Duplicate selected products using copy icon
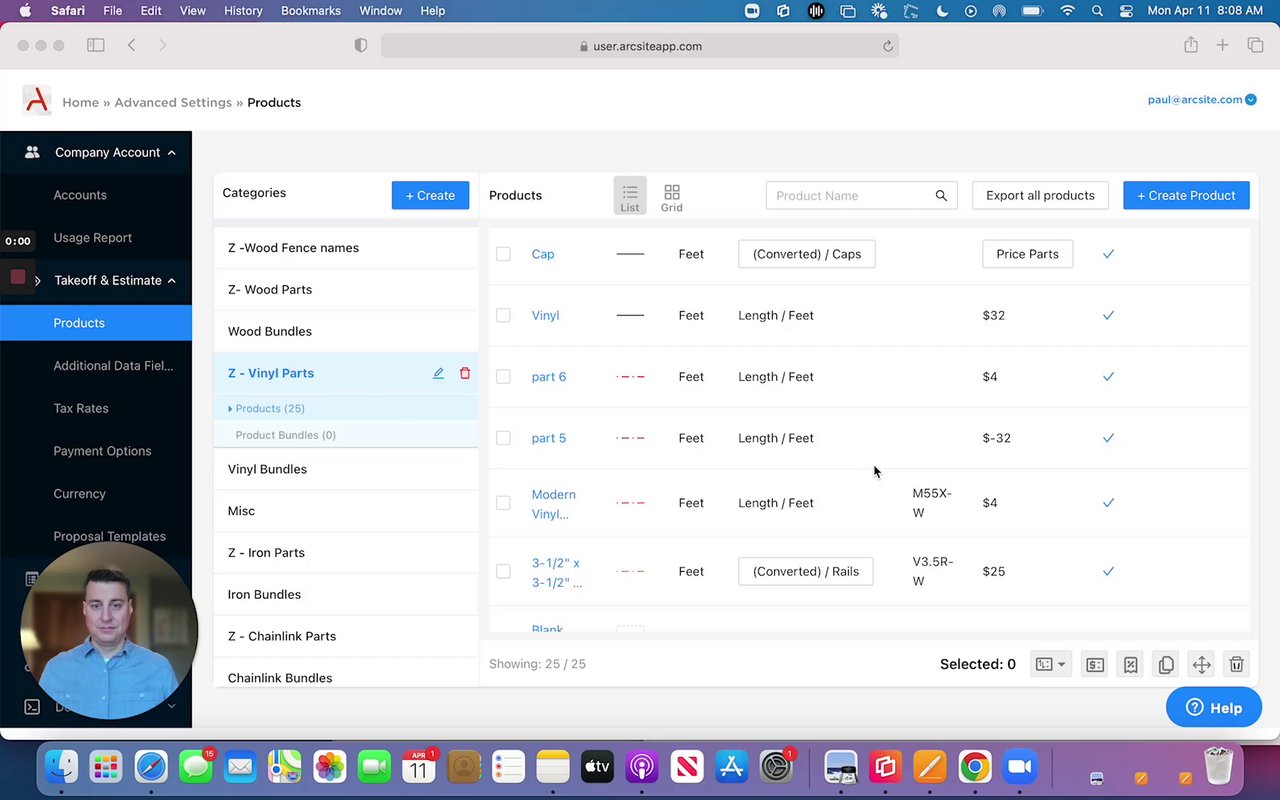This screenshot has width=1280, height=800. [1166, 665]
